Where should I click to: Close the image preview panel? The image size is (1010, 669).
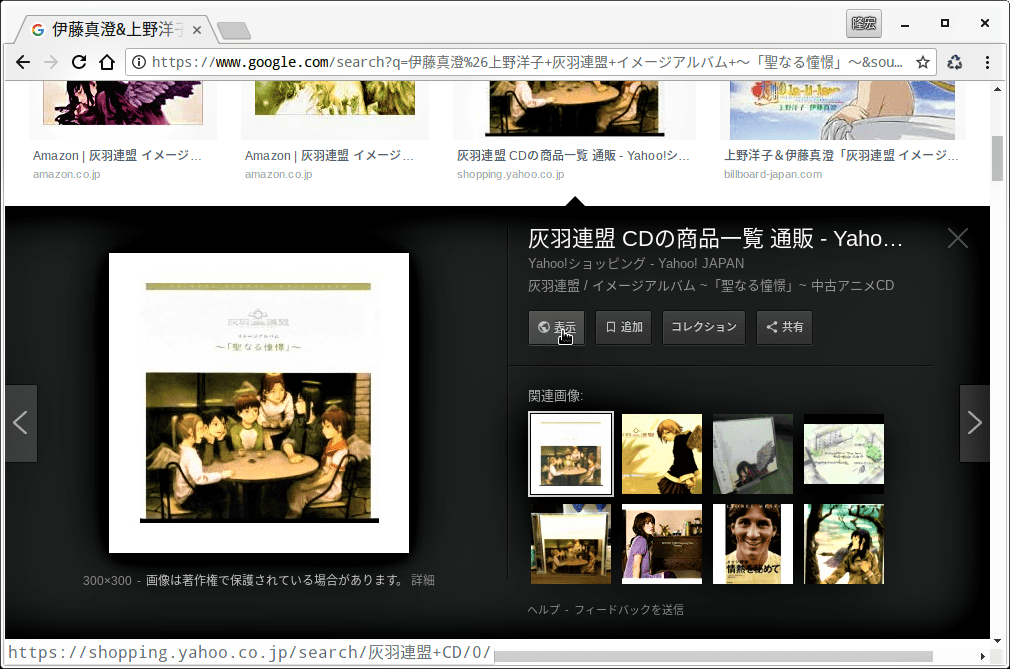(958, 238)
